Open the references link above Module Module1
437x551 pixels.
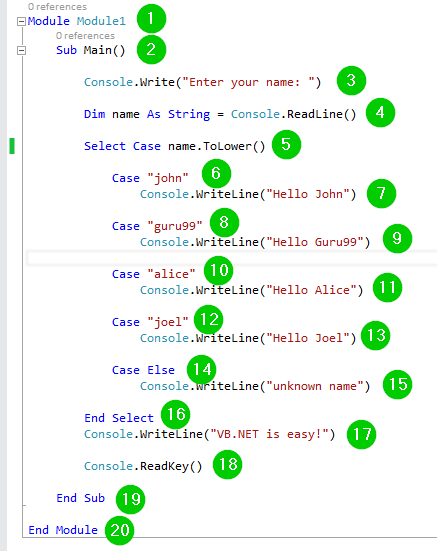[57, 7]
